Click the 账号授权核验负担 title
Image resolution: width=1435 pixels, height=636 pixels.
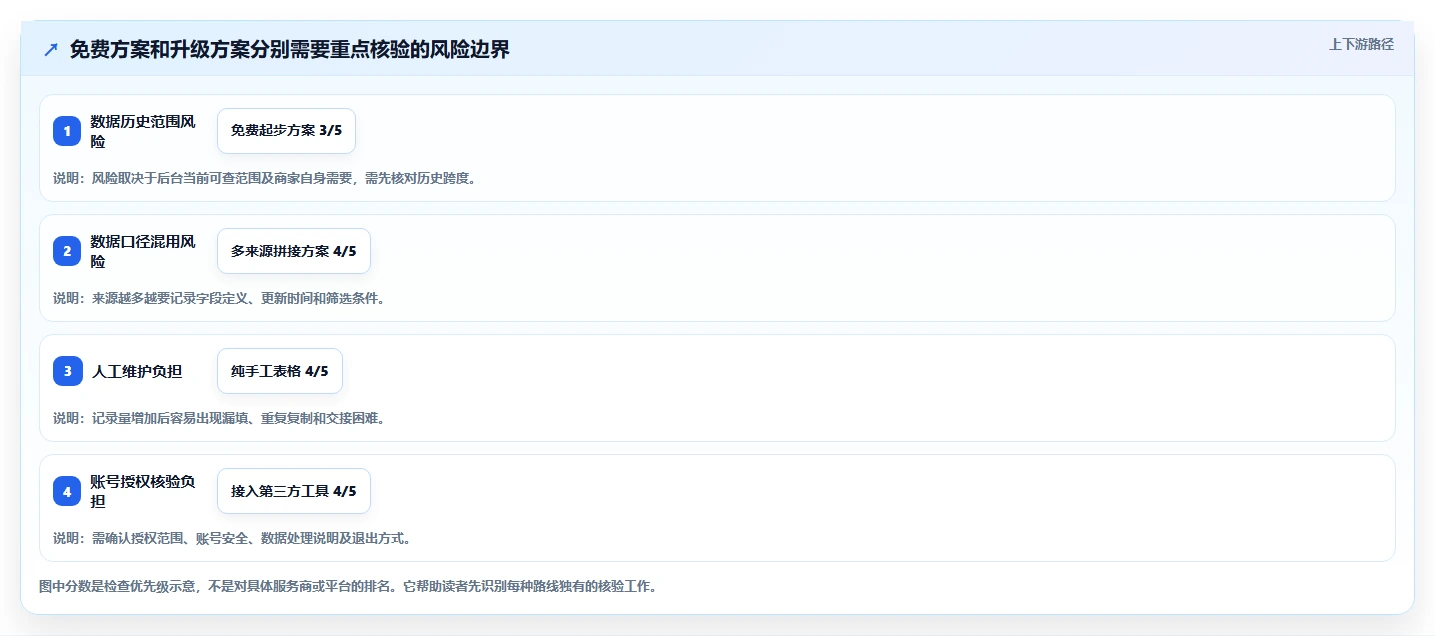(143, 491)
